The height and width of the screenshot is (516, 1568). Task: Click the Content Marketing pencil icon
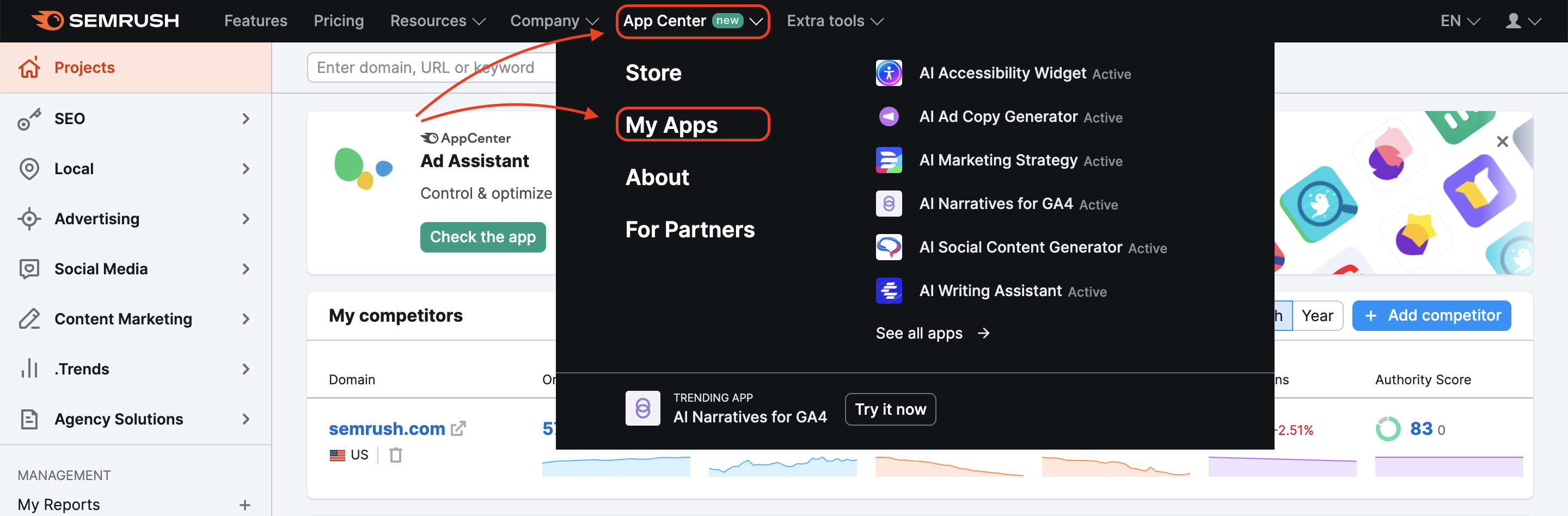(29, 319)
